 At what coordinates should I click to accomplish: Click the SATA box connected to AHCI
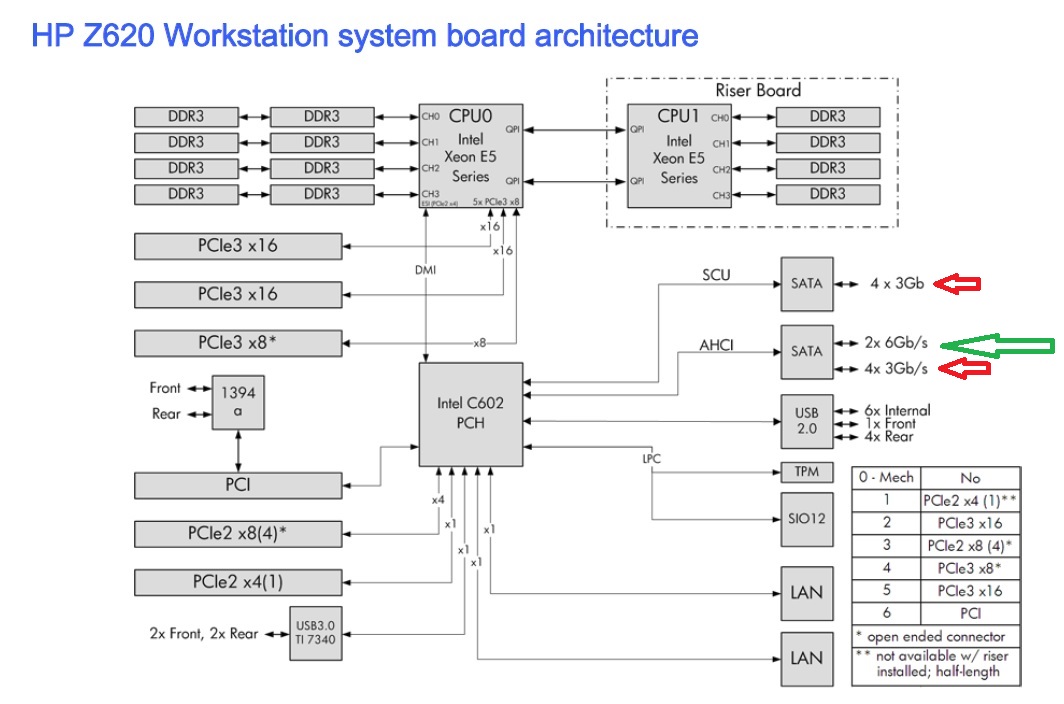click(x=807, y=352)
